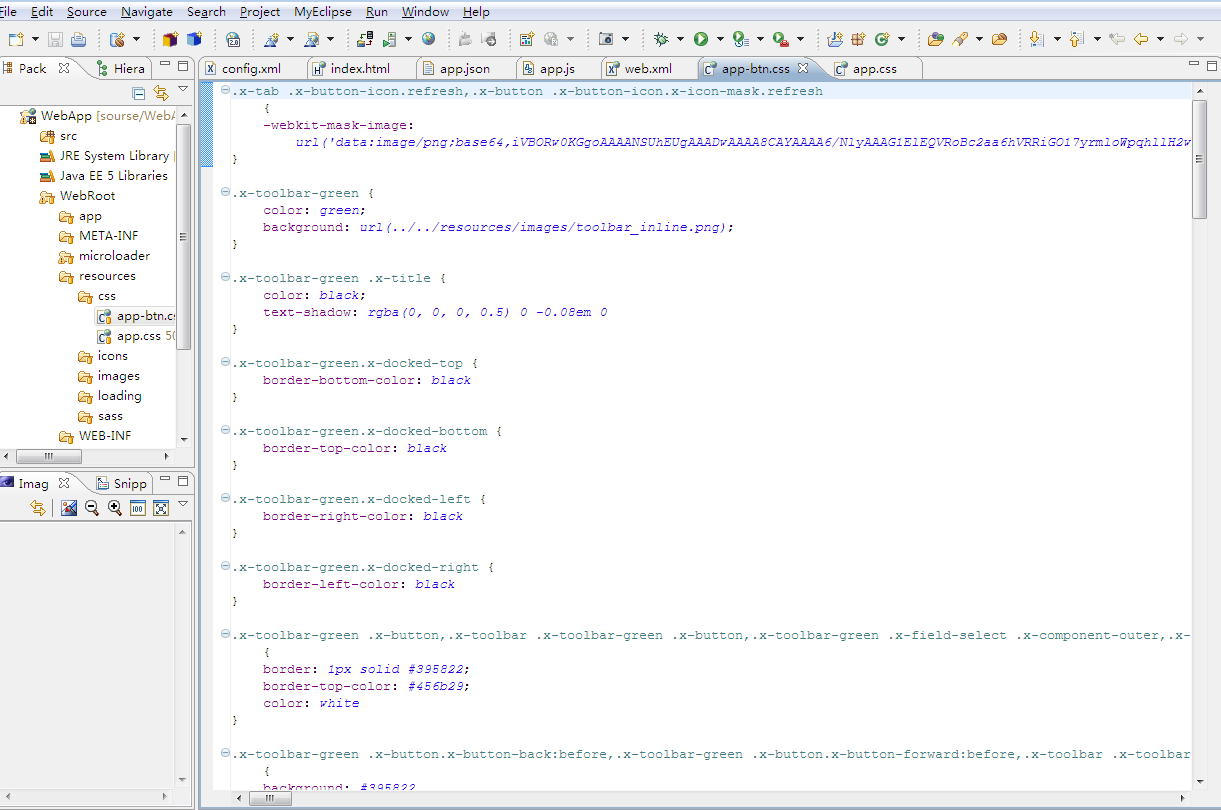Open the Run dropdown arrow
This screenshot has height=810, width=1221.
pos(720,40)
